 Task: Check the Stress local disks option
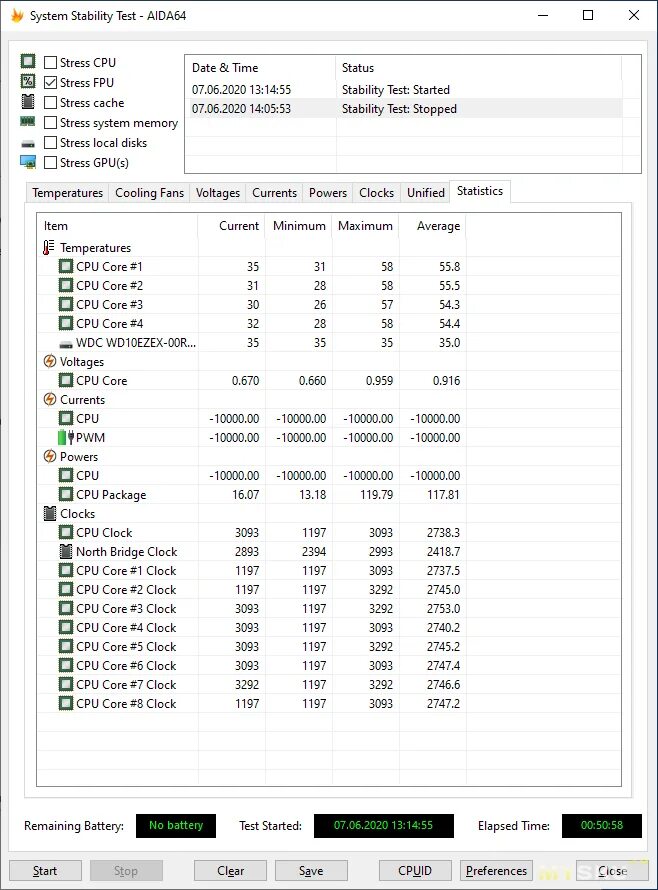pyautogui.click(x=51, y=142)
